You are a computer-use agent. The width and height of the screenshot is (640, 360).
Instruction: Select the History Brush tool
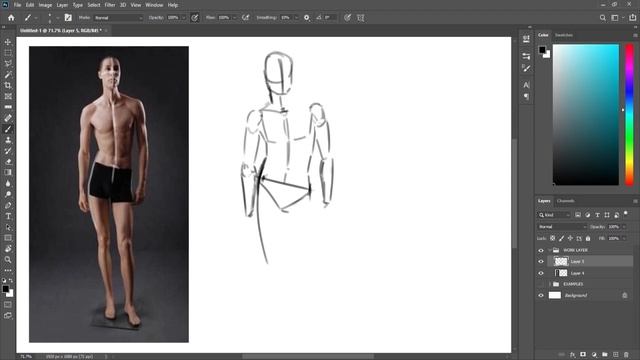(x=8, y=151)
